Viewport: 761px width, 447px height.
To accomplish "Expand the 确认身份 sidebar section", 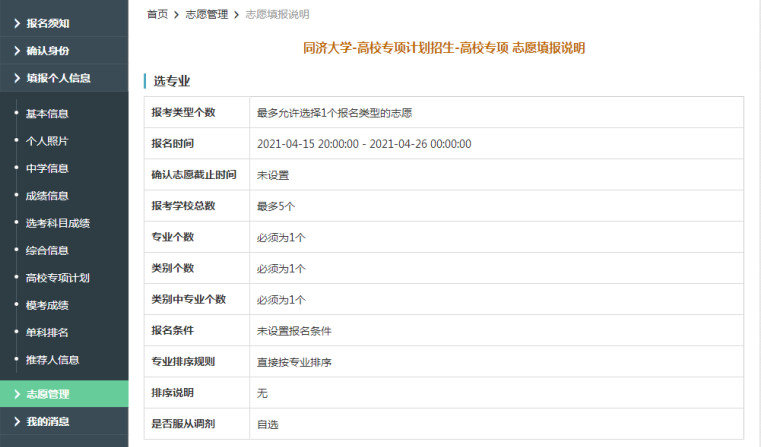I will click(x=64, y=50).
